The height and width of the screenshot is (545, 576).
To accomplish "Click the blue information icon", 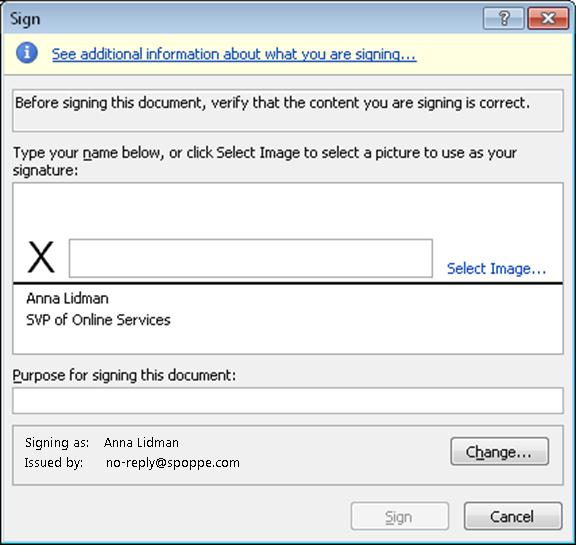I will point(26,53).
